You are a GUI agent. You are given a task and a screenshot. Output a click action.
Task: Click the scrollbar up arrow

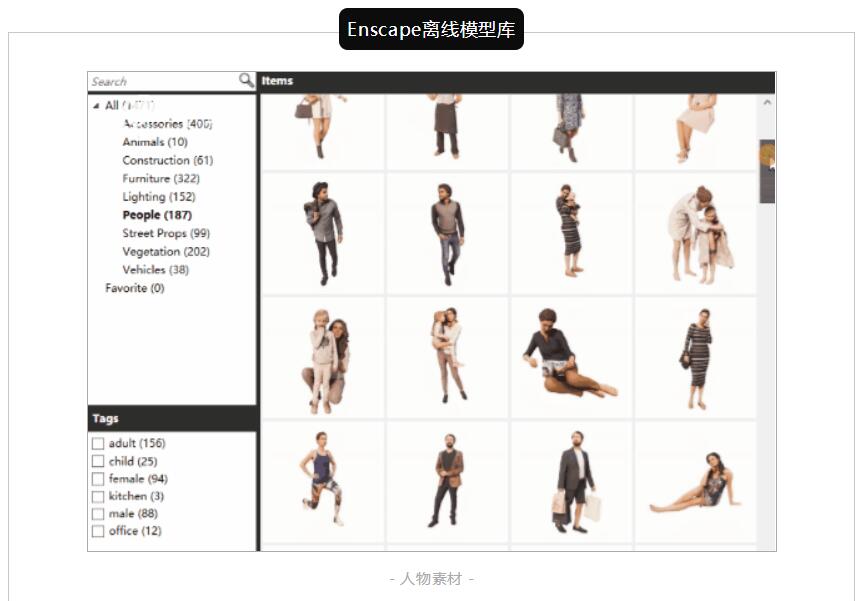point(767,102)
